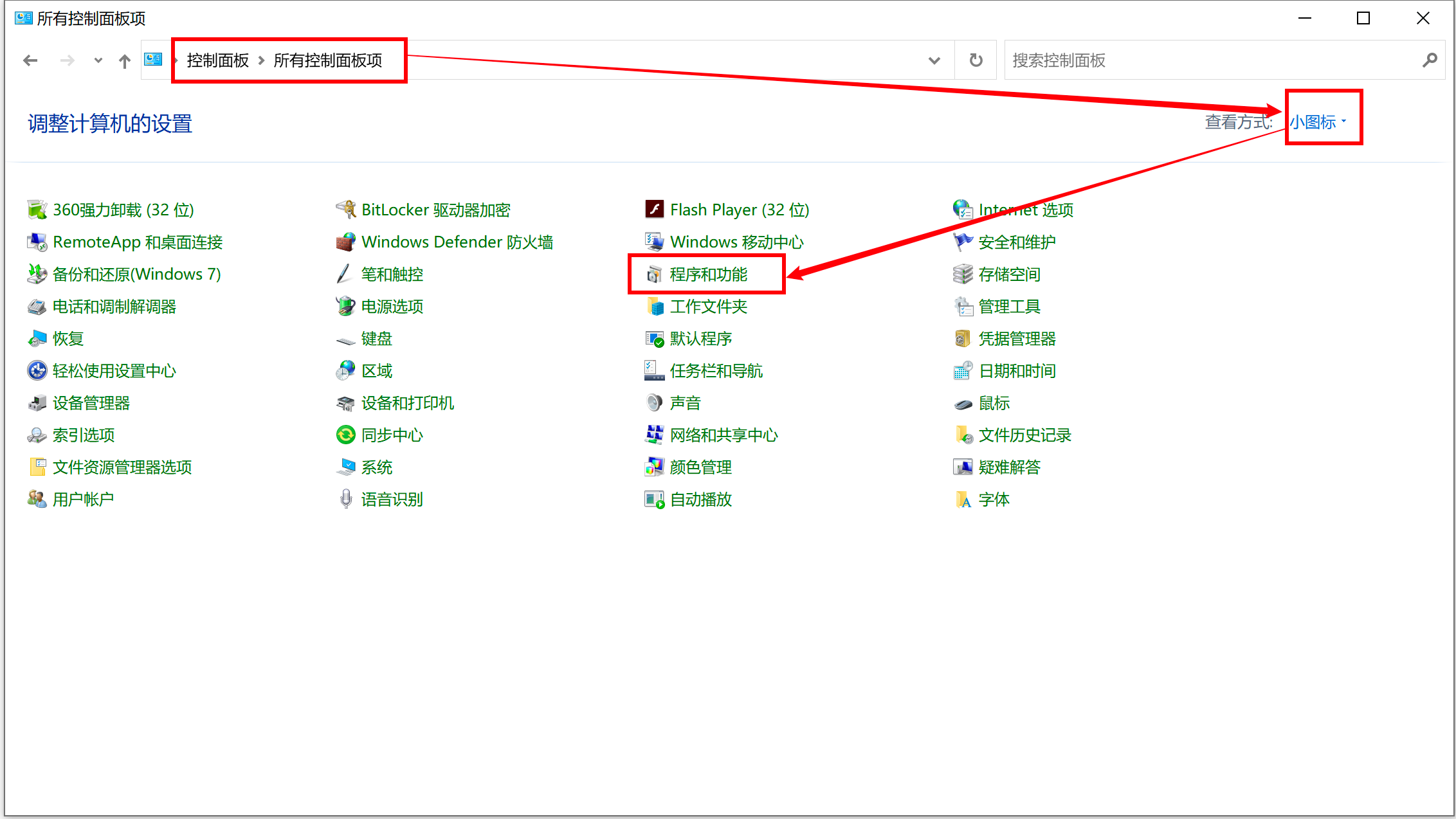The image size is (1456, 819).
Task: Open Windows Defender 防火墙
Action: tap(457, 242)
